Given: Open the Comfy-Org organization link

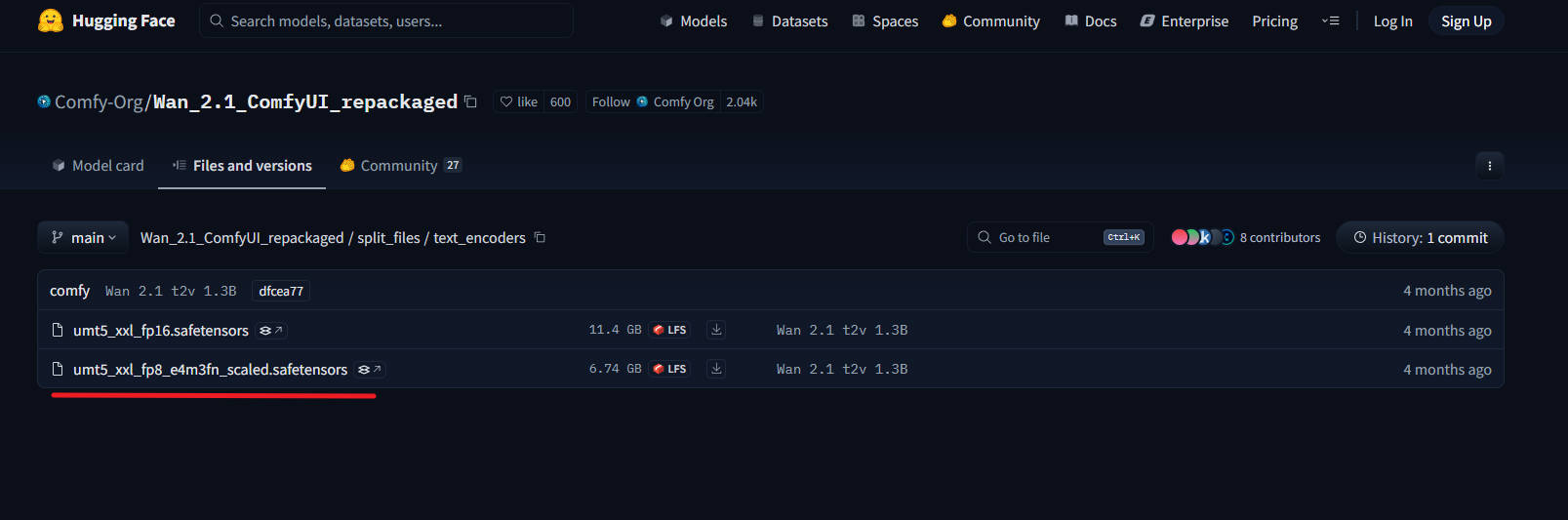Looking at the screenshot, I should tap(99, 101).
